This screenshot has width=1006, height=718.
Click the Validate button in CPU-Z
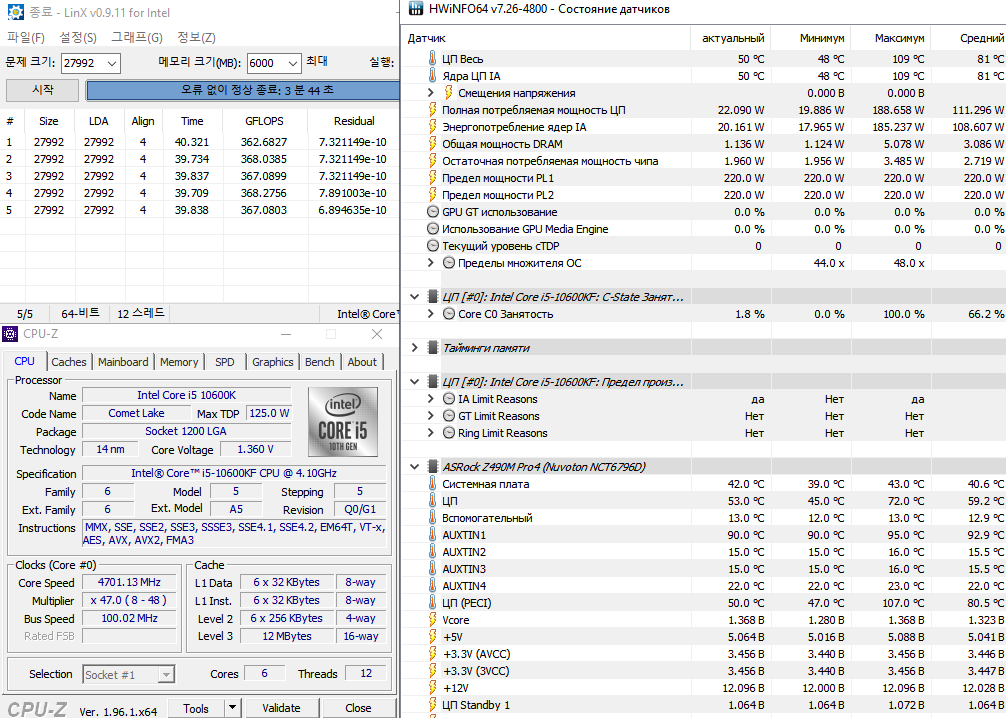[282, 708]
